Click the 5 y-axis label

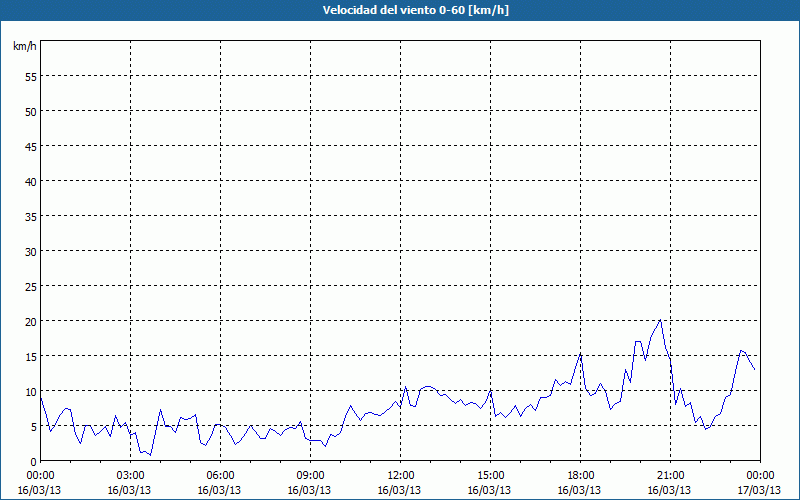click(34, 427)
